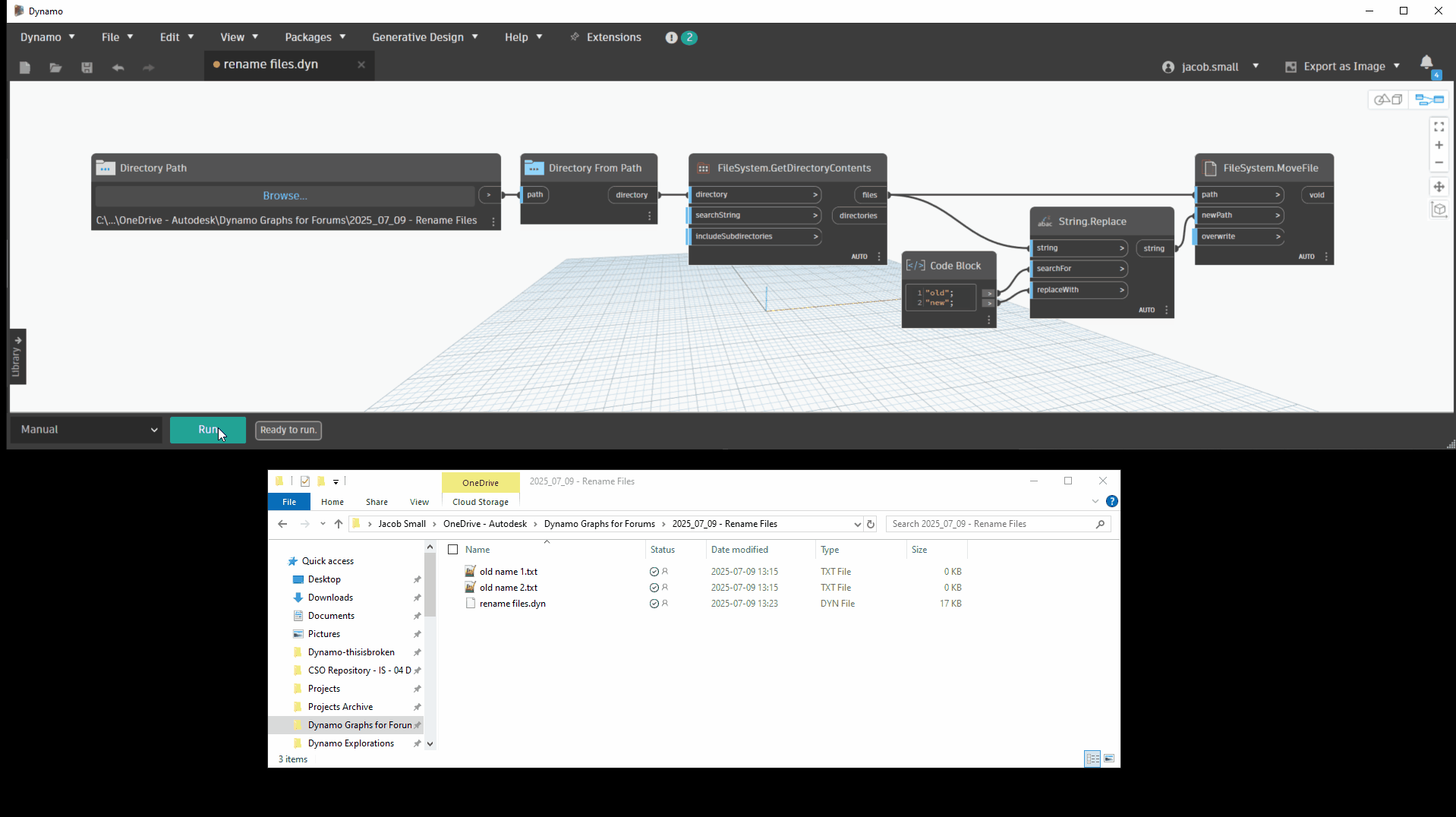Screen dimensions: 1456x817
Task: Save the graph with the toolbar disk icon
Action: coord(87,67)
